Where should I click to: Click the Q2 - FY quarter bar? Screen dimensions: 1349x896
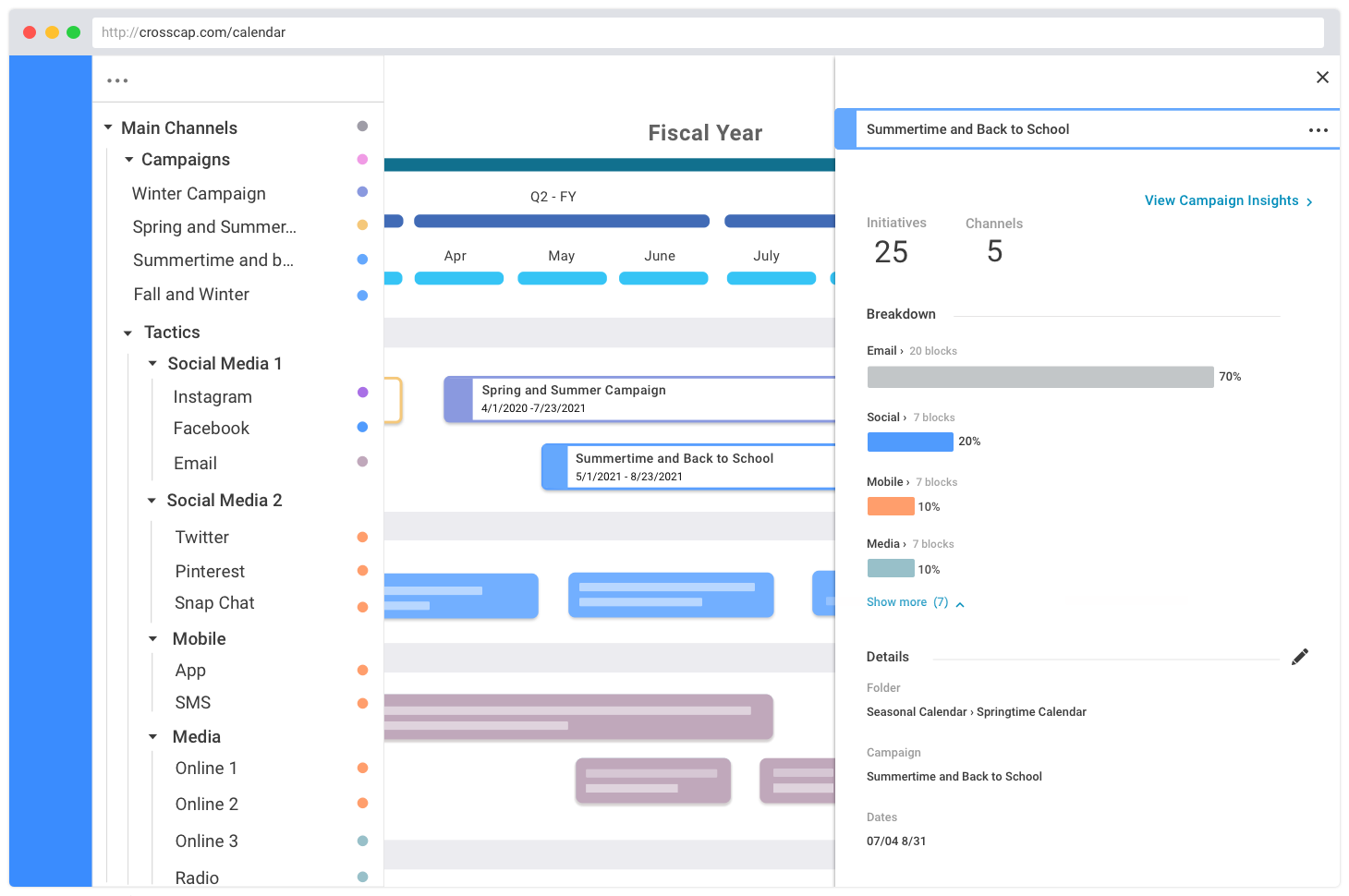click(562, 222)
